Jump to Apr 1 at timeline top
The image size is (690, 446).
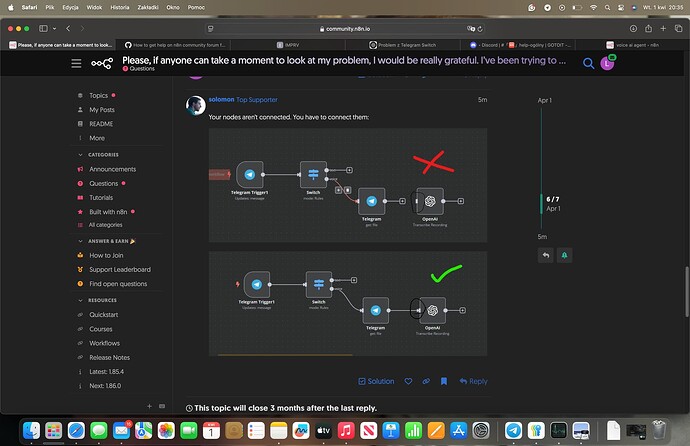pos(544,100)
